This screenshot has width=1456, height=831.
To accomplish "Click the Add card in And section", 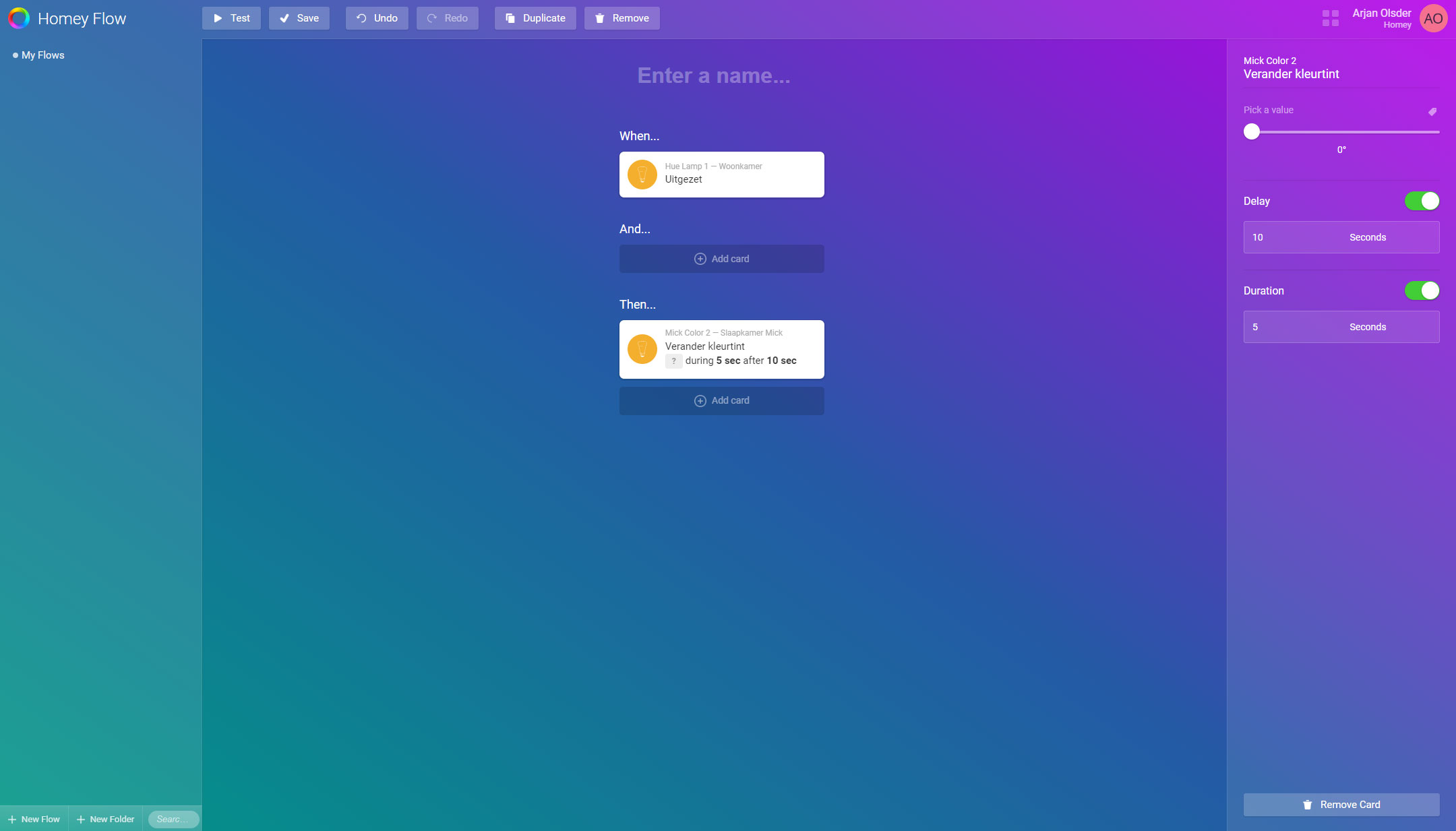I will pos(721,258).
